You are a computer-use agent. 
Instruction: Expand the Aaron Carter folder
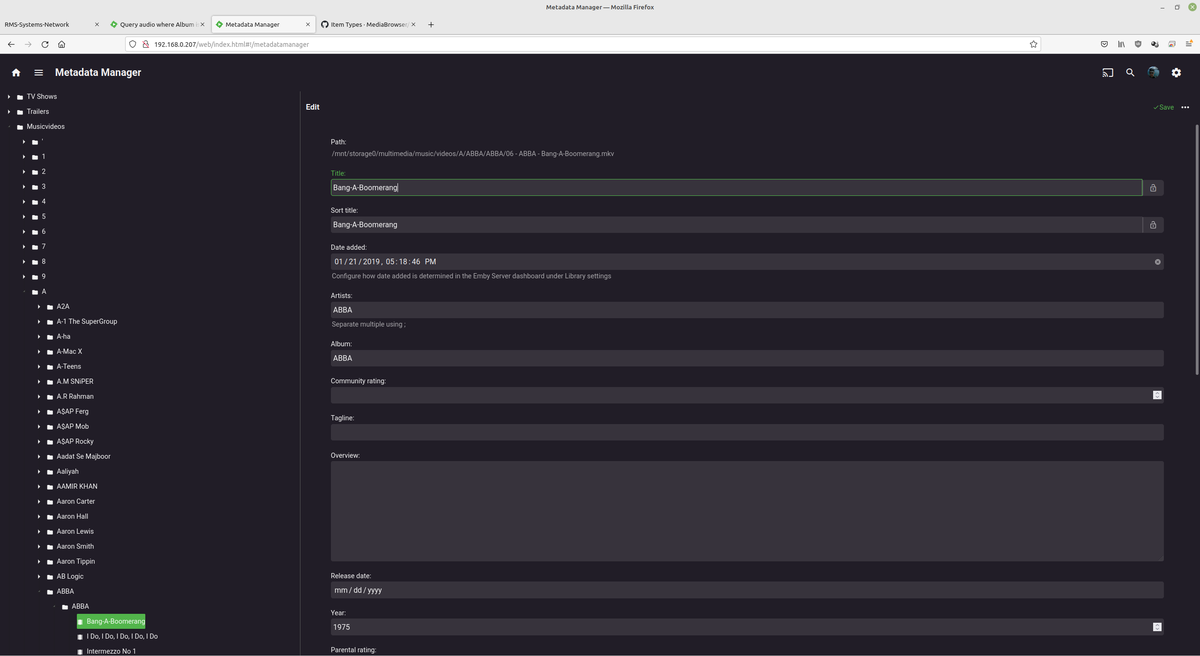point(39,502)
